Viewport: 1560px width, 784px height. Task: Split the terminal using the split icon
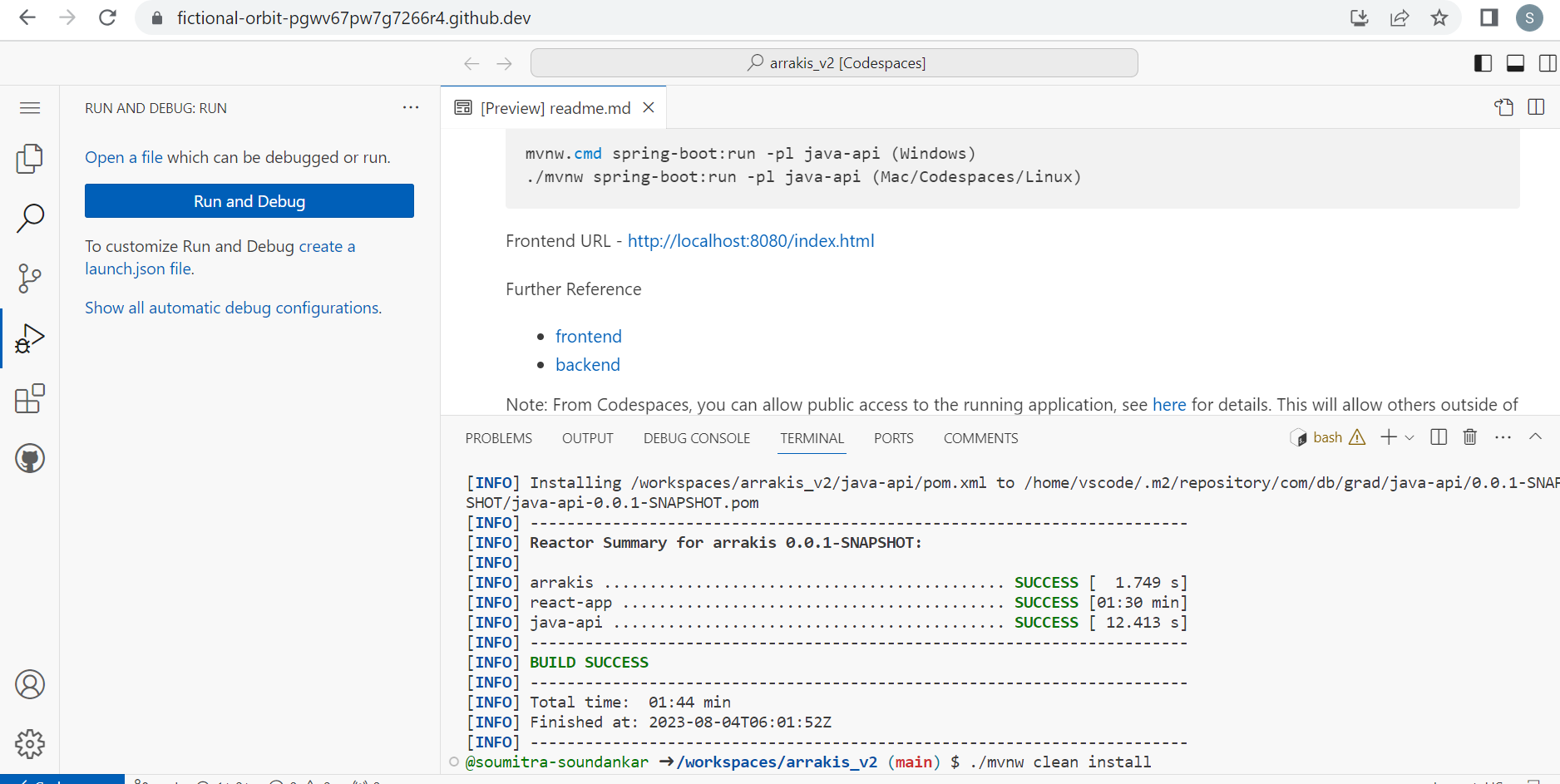1439,436
